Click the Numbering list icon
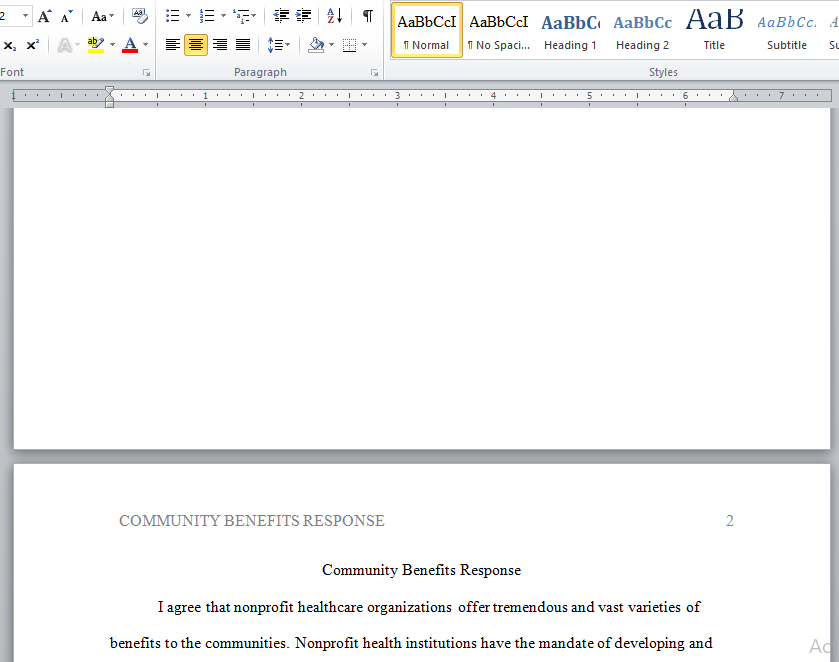The image size is (839, 662). point(207,16)
